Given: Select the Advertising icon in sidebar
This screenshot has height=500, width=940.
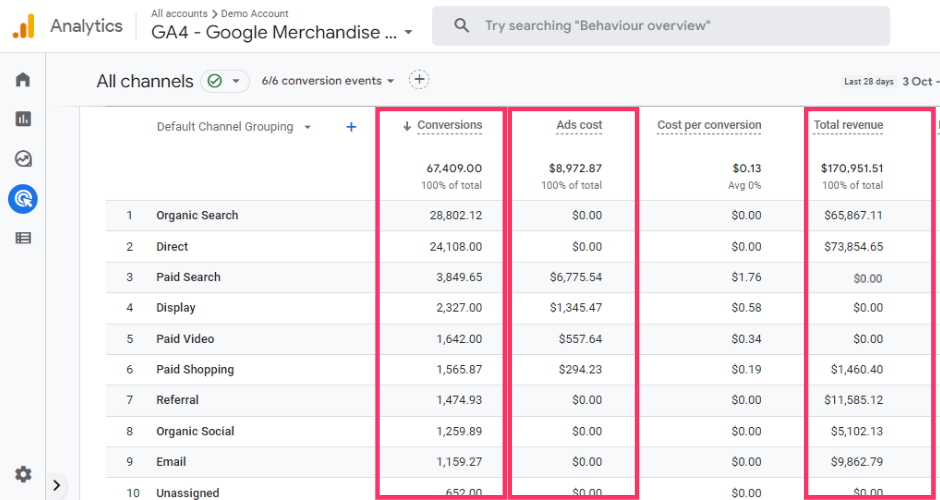Looking at the screenshot, I should [x=22, y=199].
